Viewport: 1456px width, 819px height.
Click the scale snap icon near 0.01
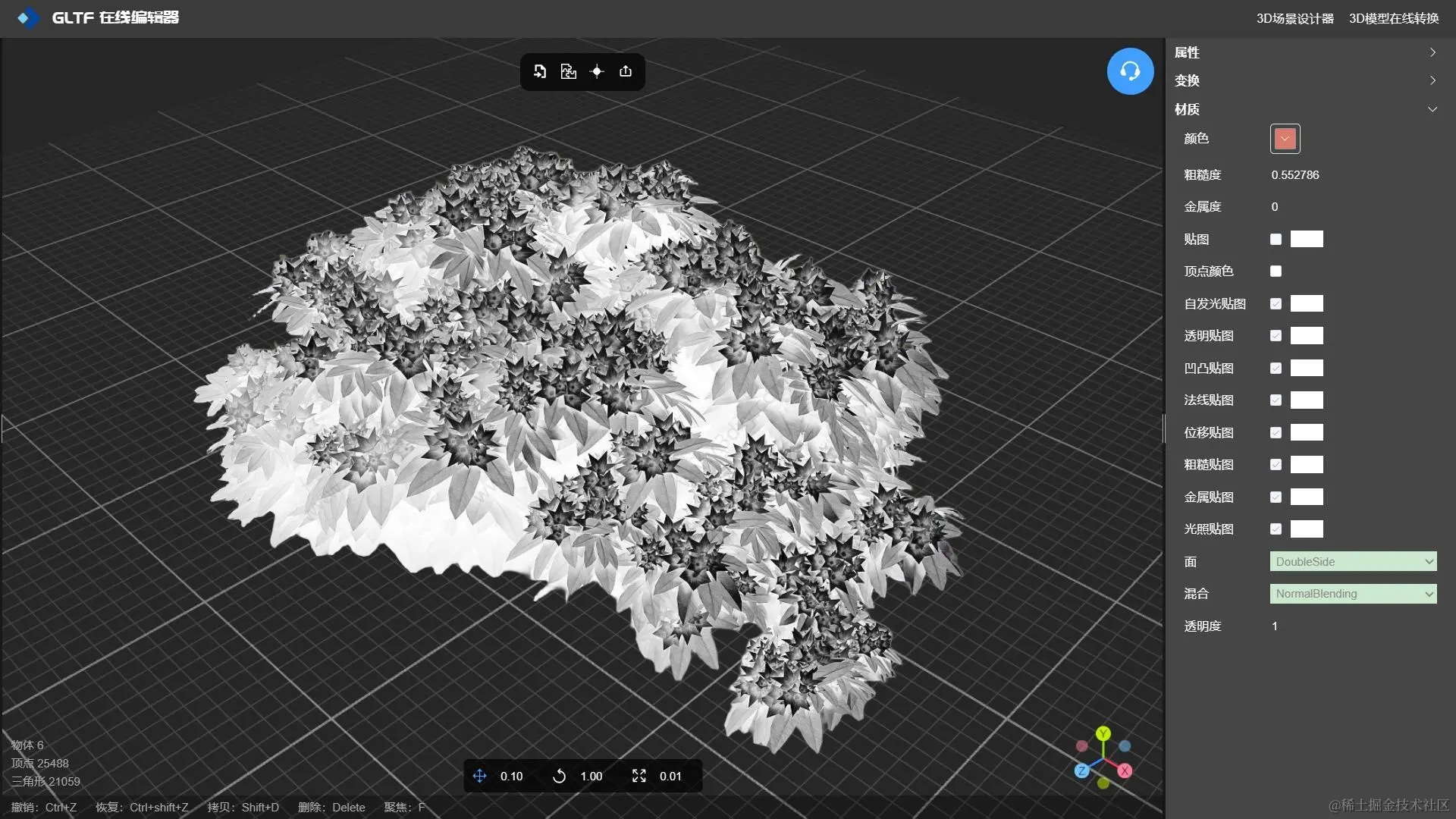click(639, 776)
